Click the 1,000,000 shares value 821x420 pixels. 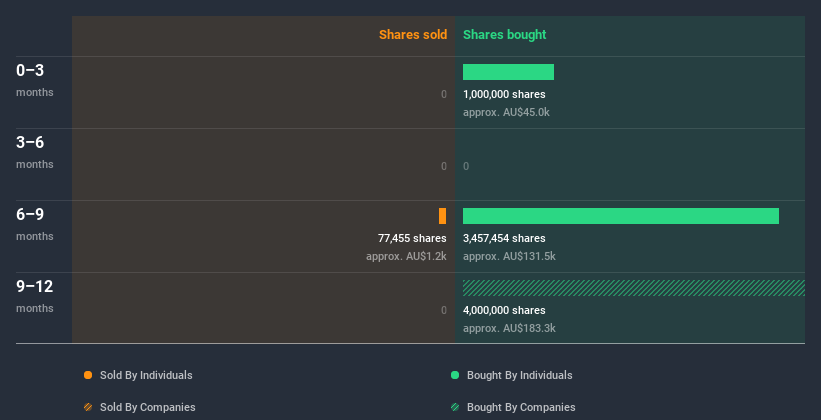point(504,94)
